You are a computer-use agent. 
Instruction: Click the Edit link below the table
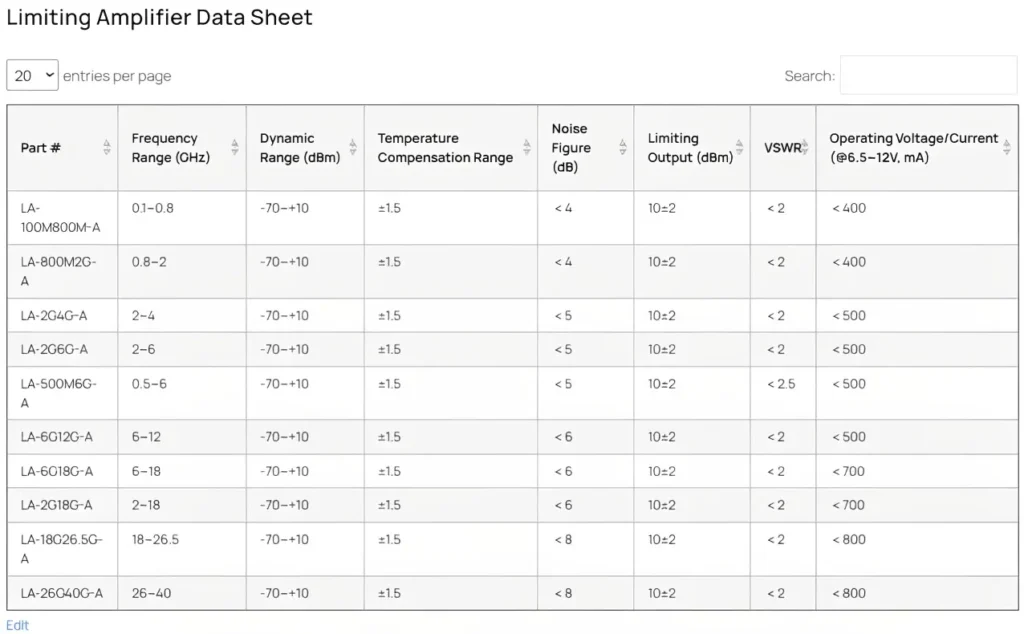18,625
